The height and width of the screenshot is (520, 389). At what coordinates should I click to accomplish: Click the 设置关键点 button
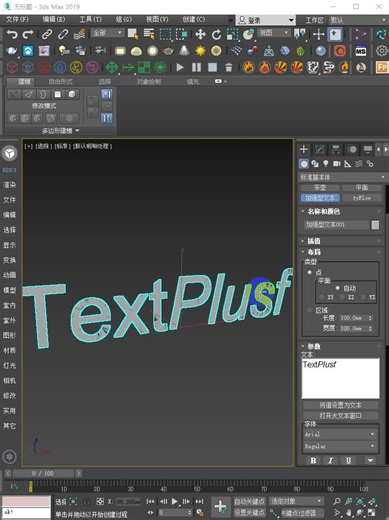click(x=249, y=512)
